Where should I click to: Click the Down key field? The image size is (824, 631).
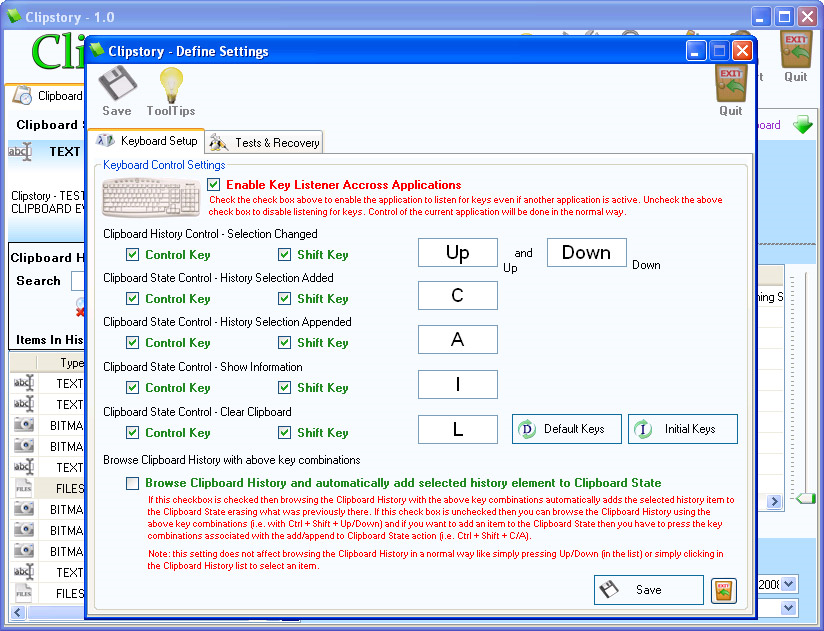[586, 253]
